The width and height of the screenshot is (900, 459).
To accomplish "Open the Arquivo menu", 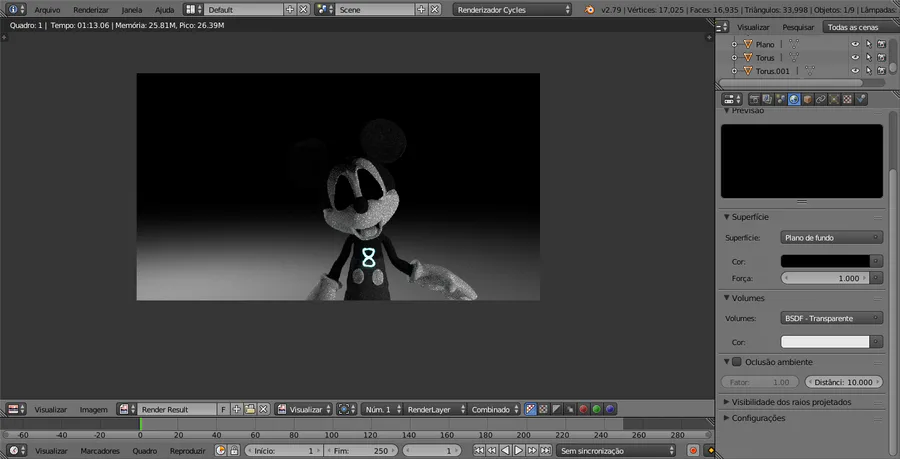I will [x=47, y=10].
